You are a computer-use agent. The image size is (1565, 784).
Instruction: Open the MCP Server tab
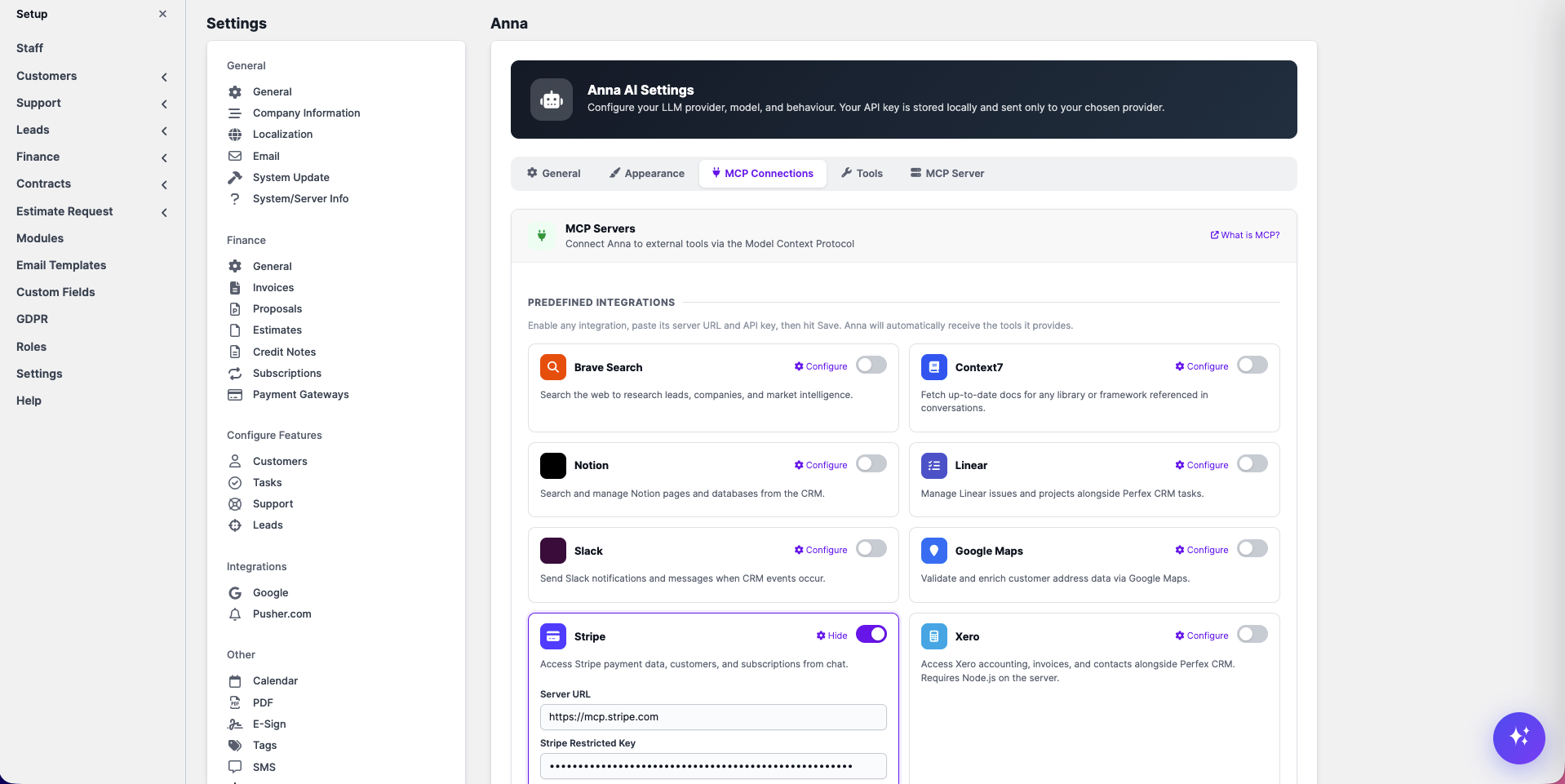947,174
